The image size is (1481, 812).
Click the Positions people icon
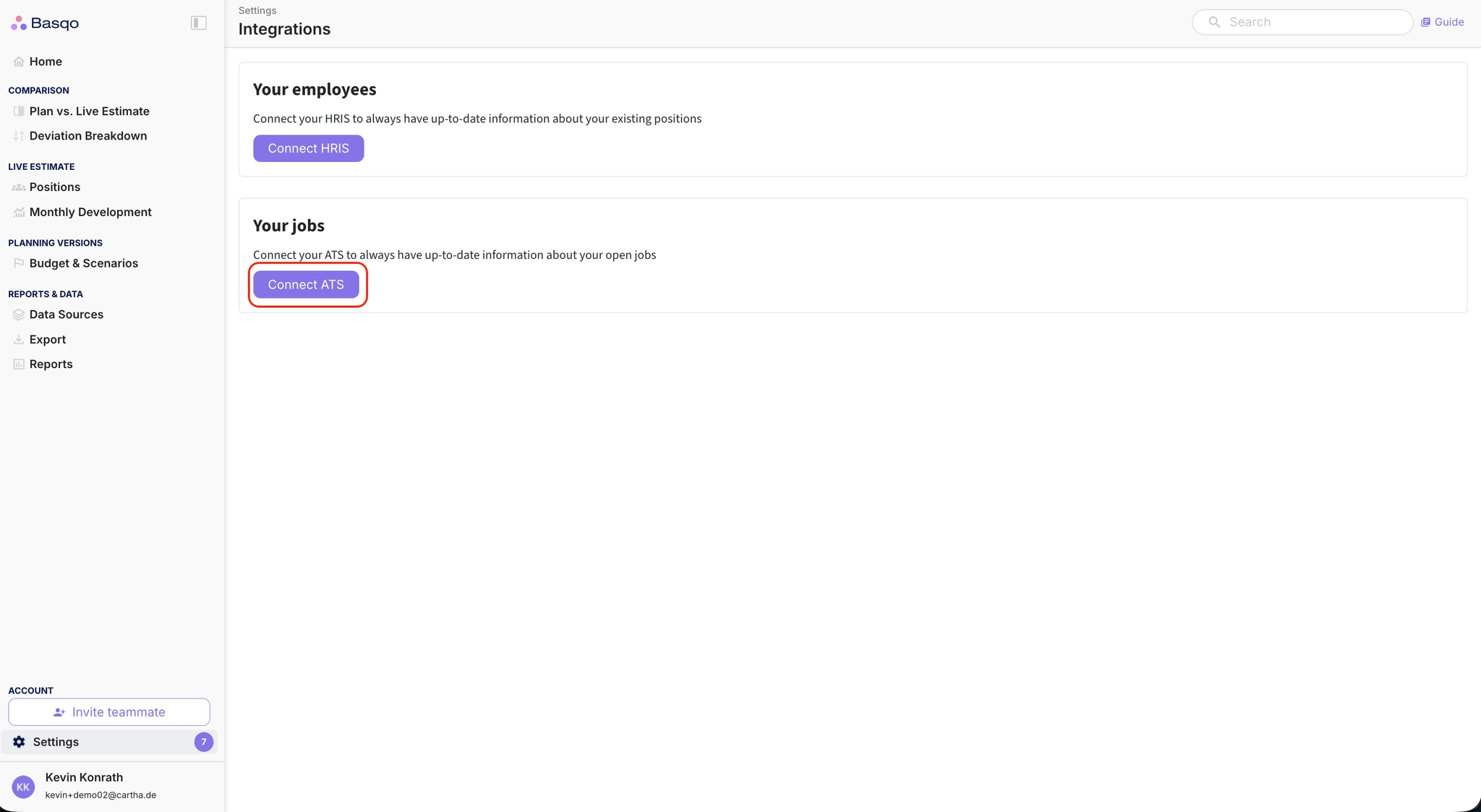click(19, 187)
